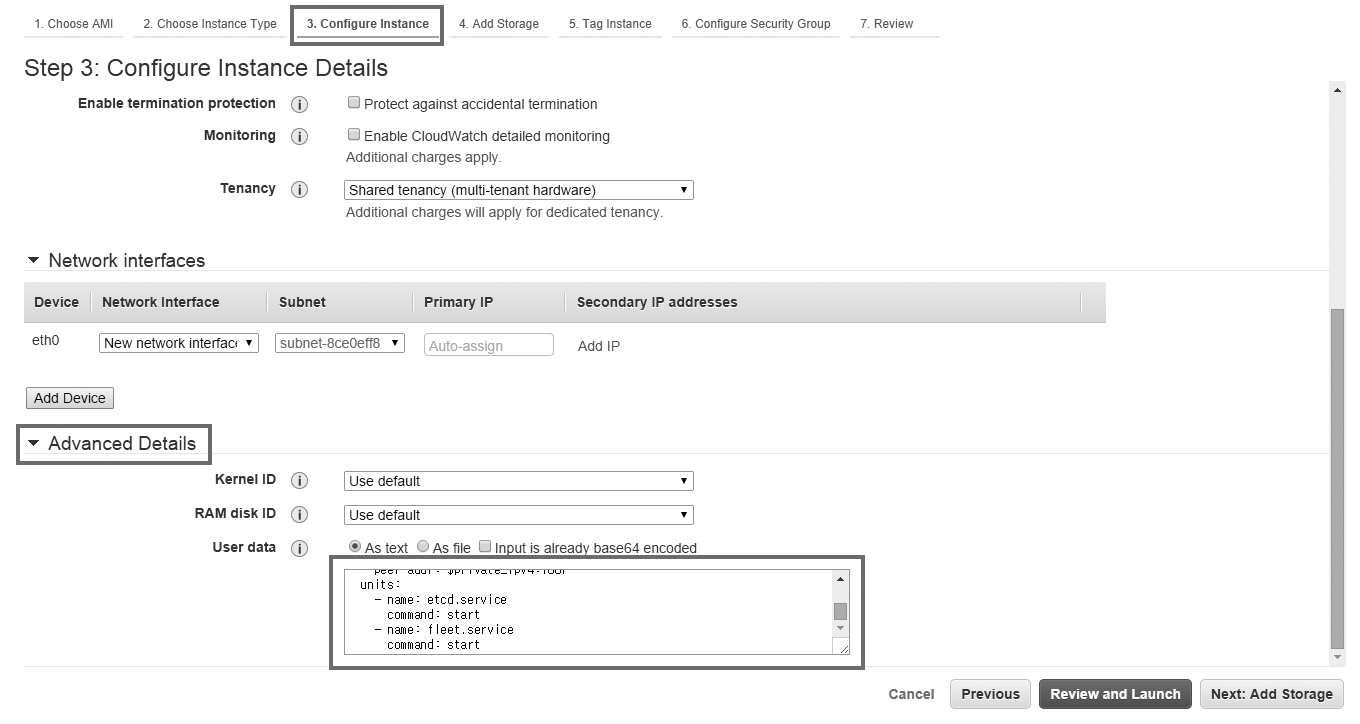Click the Tenancy info icon
1360x724 pixels.
click(299, 189)
